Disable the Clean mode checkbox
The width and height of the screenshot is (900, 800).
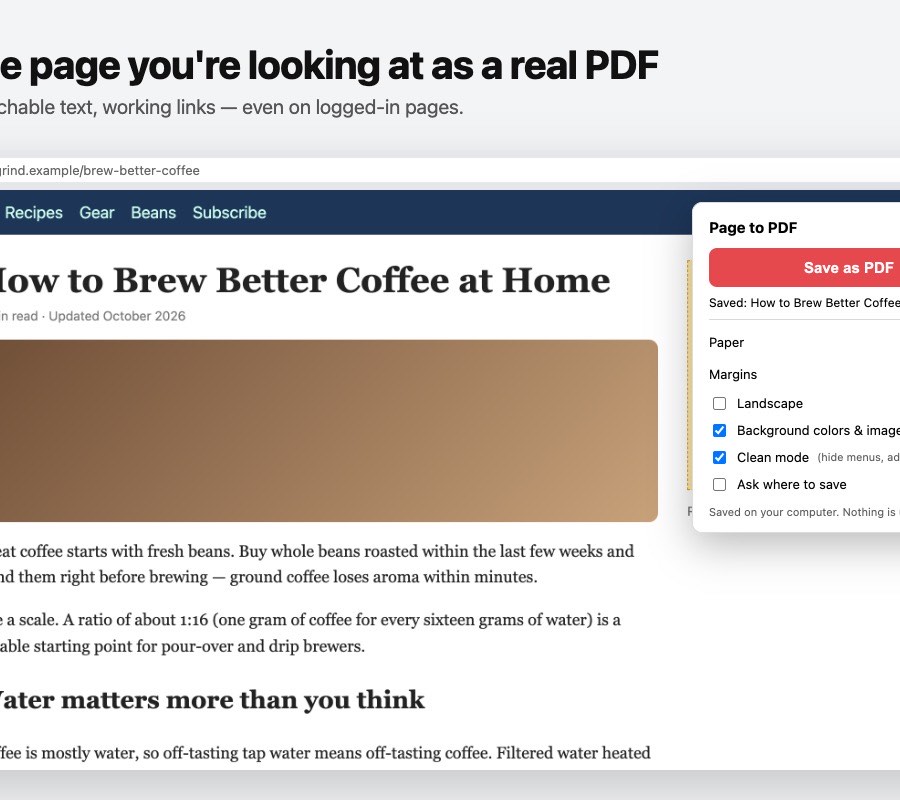point(719,457)
